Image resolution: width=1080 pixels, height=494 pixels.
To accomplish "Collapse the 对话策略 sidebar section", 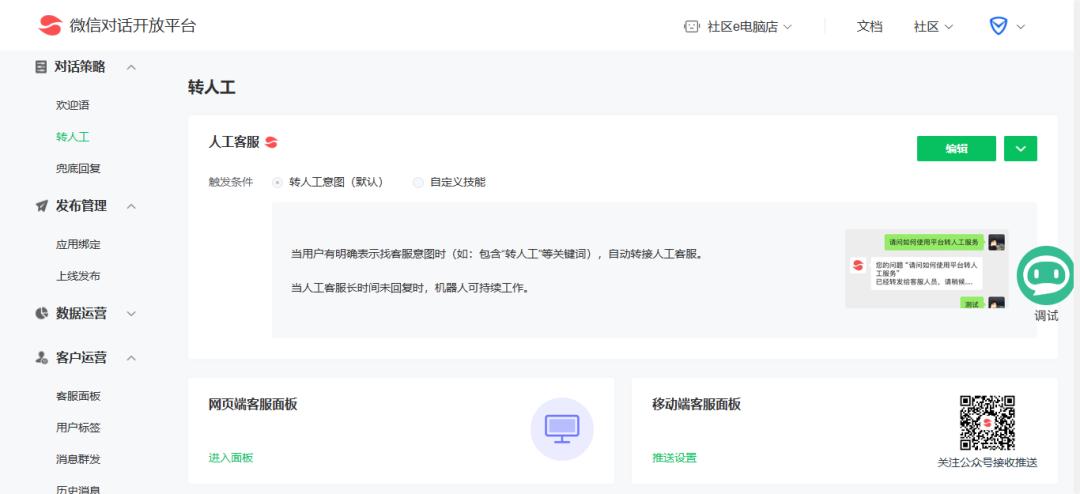I will [x=131, y=68].
